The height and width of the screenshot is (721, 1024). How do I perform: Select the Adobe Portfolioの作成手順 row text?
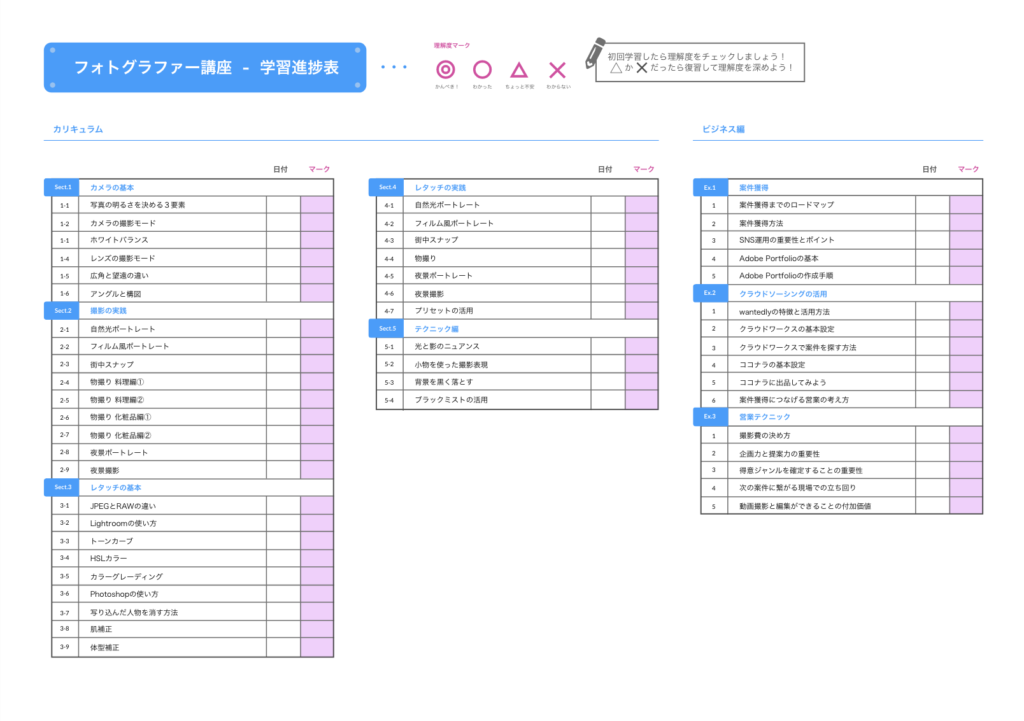point(786,276)
